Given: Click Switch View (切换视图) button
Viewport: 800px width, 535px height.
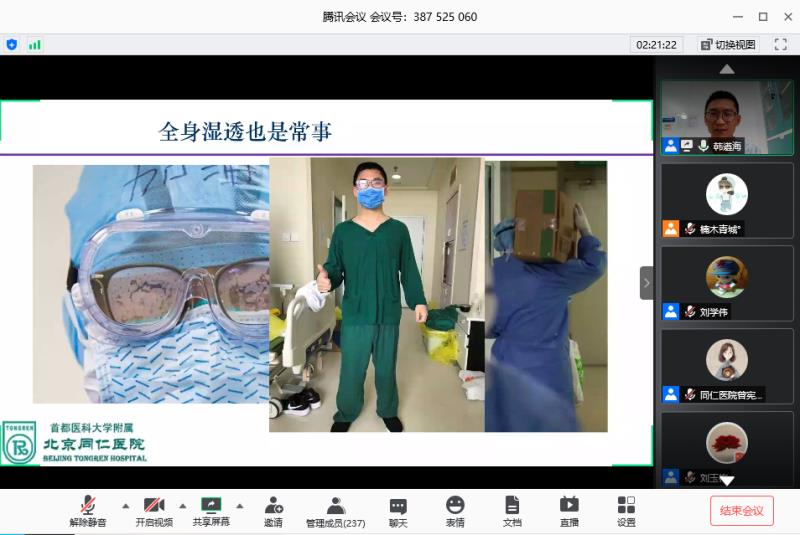Looking at the screenshot, I should pos(728,45).
